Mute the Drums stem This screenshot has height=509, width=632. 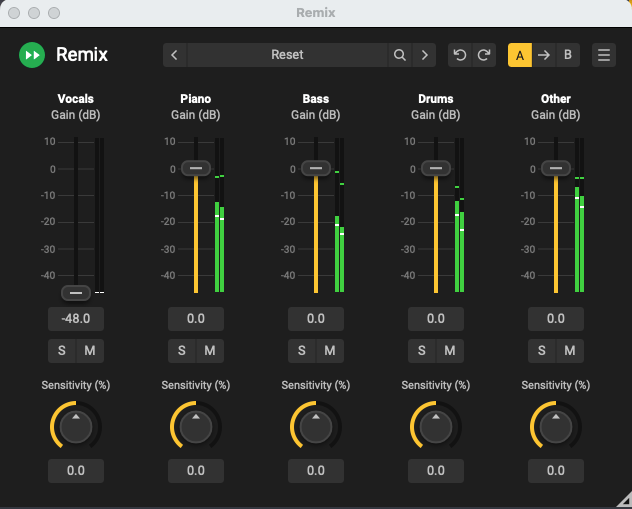coord(449,350)
